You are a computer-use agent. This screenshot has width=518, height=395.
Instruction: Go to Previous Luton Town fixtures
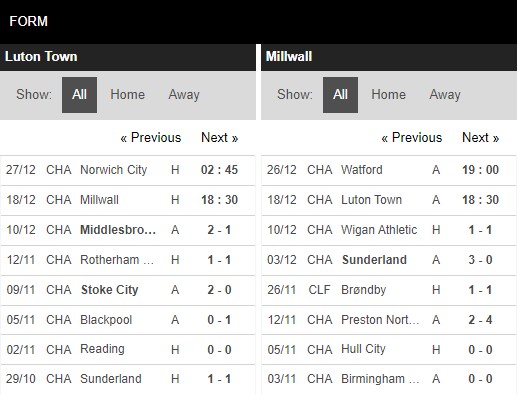click(151, 138)
